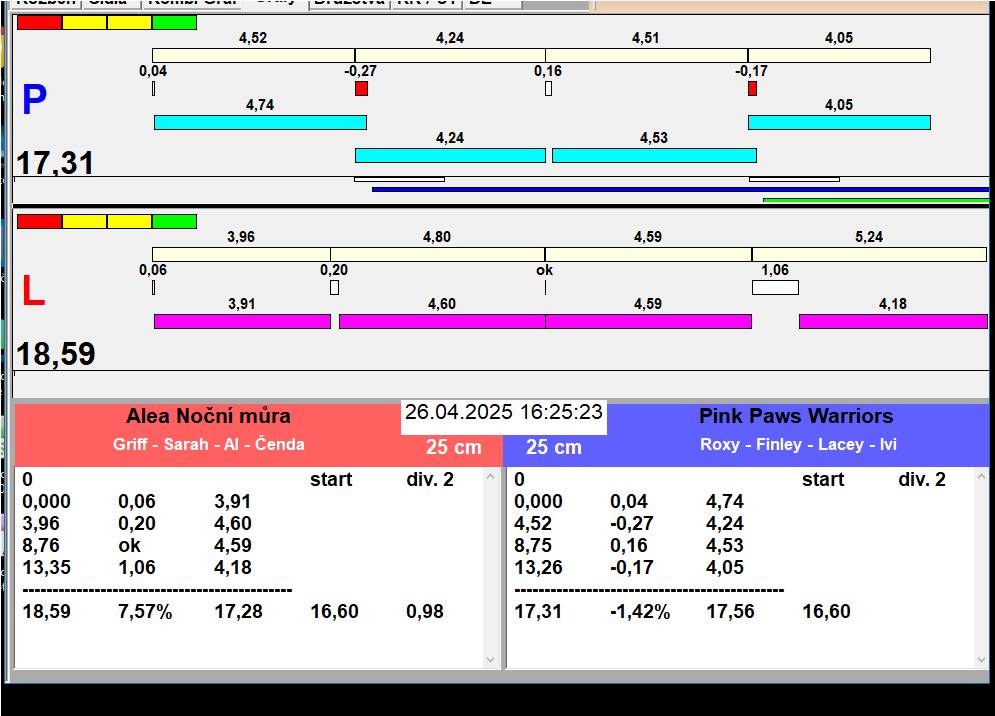Click the cyan 4,05 dog run bar

click(x=839, y=123)
